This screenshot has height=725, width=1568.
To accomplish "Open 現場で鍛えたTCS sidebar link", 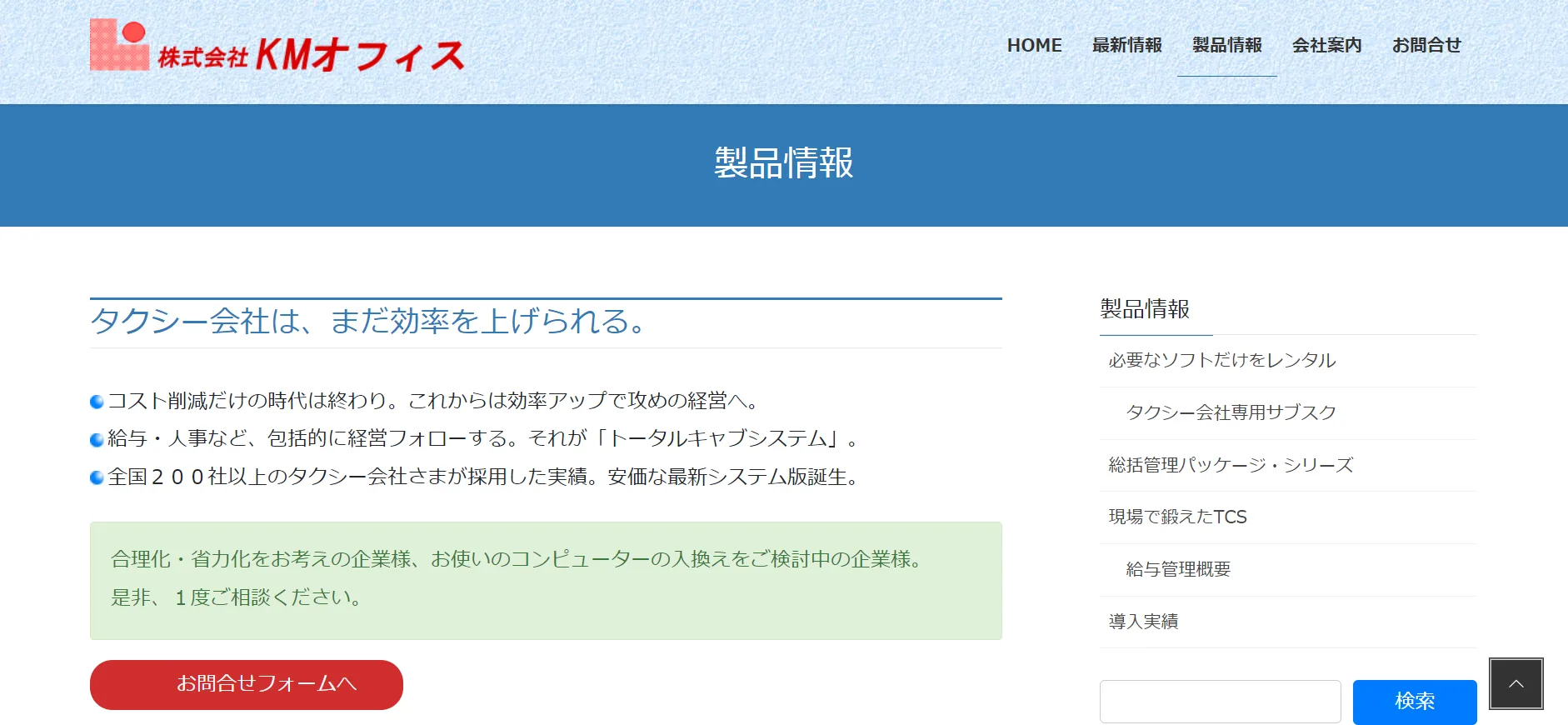I will [1177, 517].
